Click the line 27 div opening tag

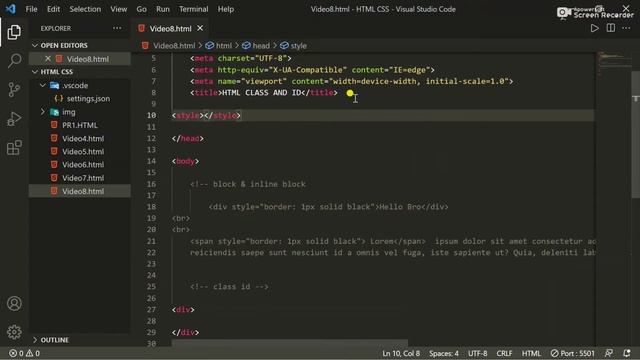183,310
